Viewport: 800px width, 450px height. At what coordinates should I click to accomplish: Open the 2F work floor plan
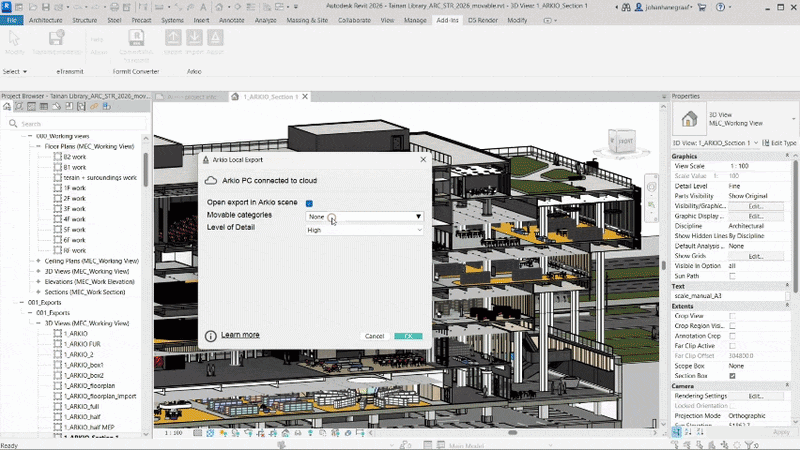[x=74, y=198]
